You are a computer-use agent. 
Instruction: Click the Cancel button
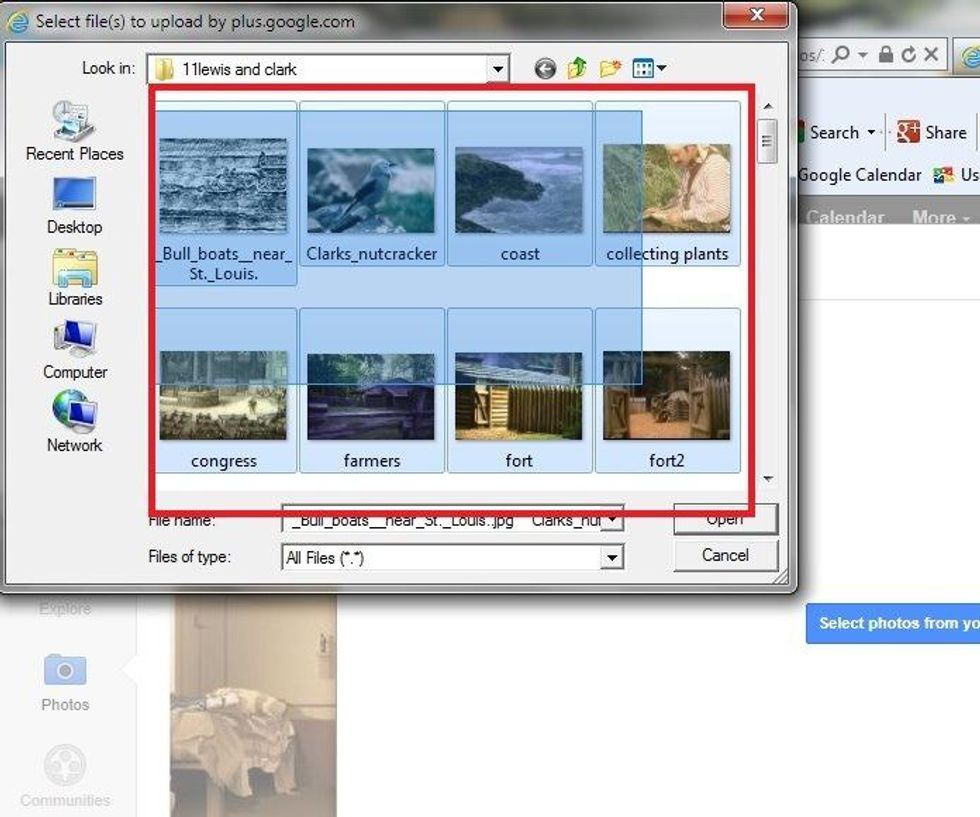pos(725,556)
